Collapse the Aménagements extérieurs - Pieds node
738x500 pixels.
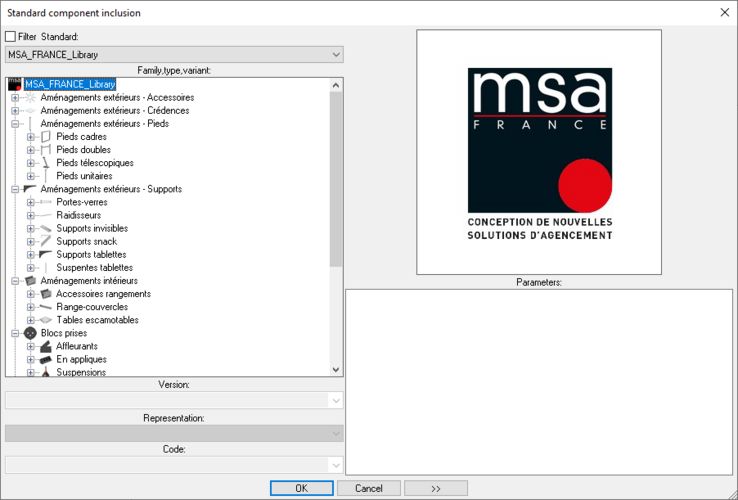click(14, 124)
